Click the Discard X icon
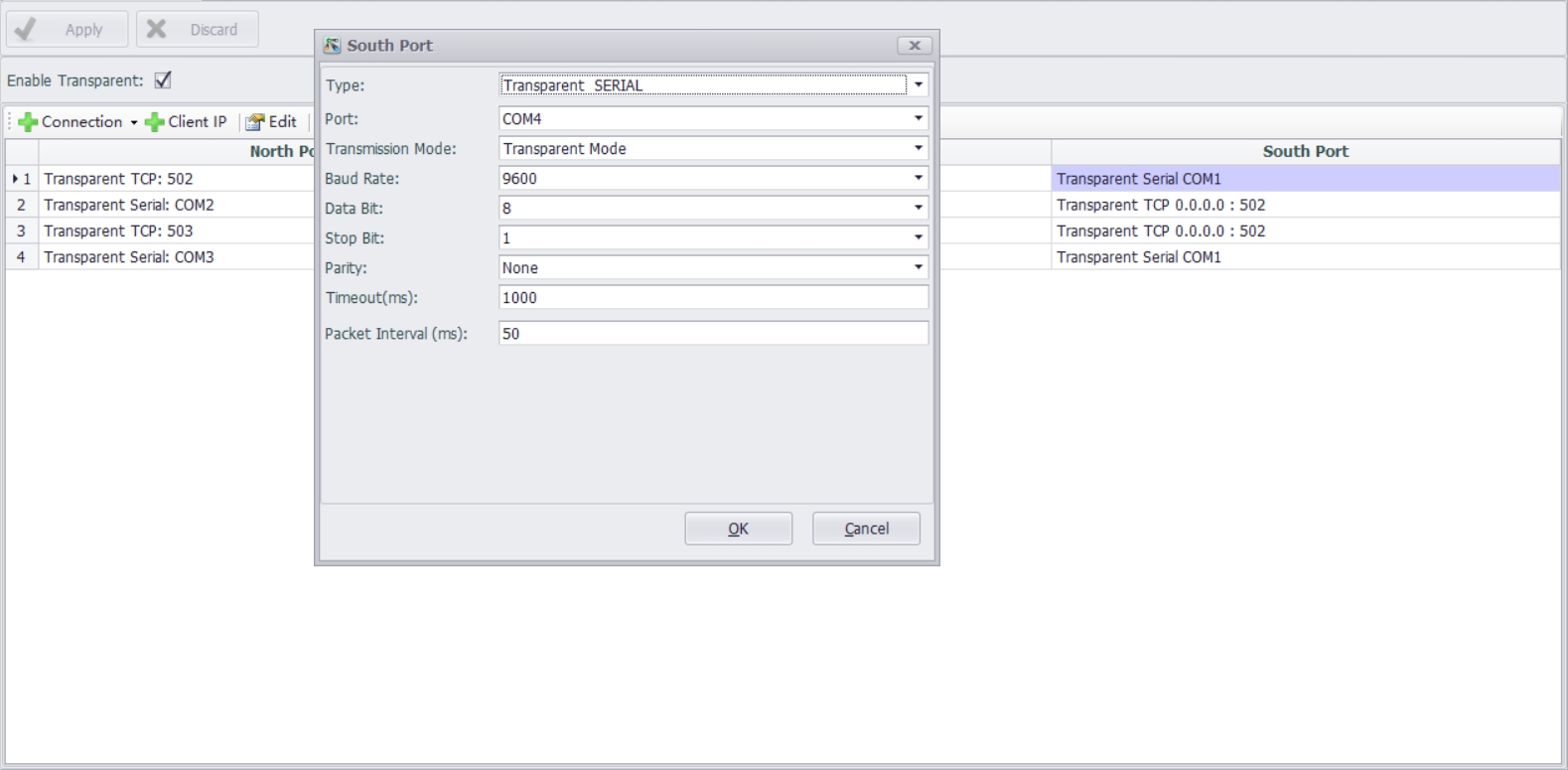1568x770 pixels. click(x=157, y=30)
